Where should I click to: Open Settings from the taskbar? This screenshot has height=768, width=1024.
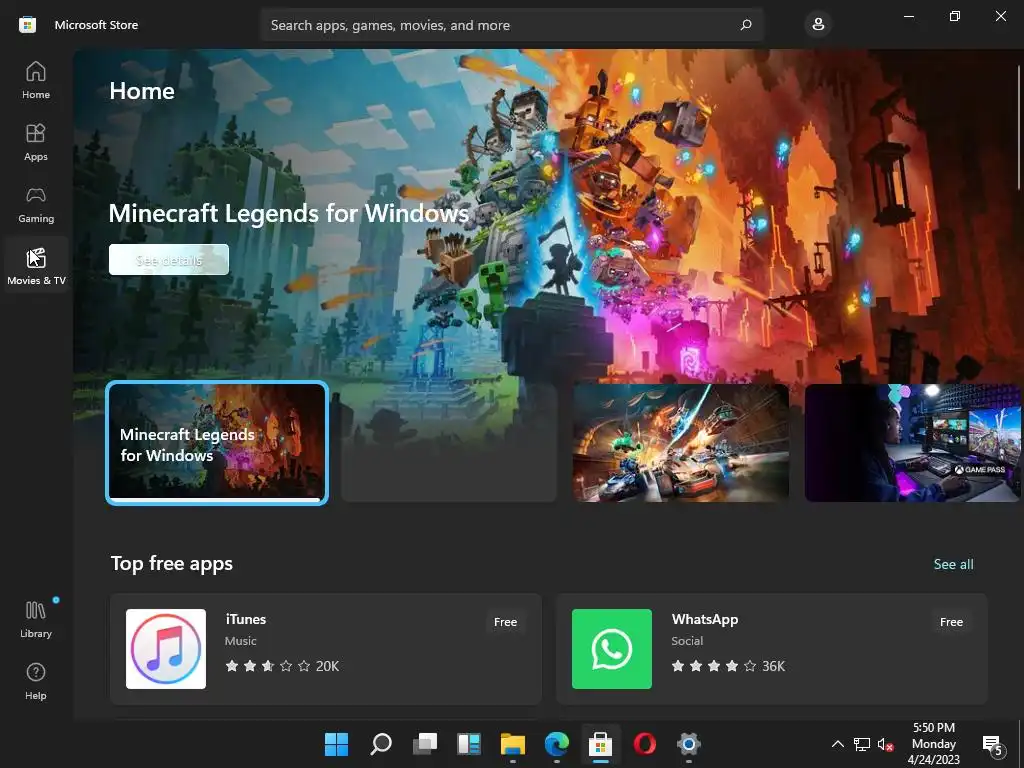pos(688,744)
